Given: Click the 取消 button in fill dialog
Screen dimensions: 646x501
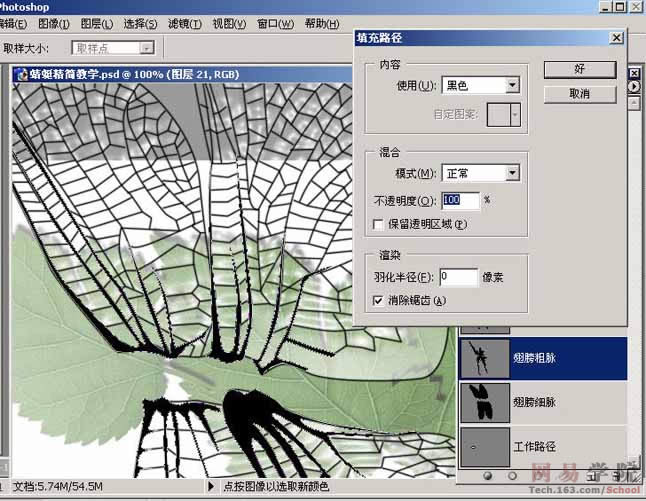Looking at the screenshot, I should pos(580,94).
